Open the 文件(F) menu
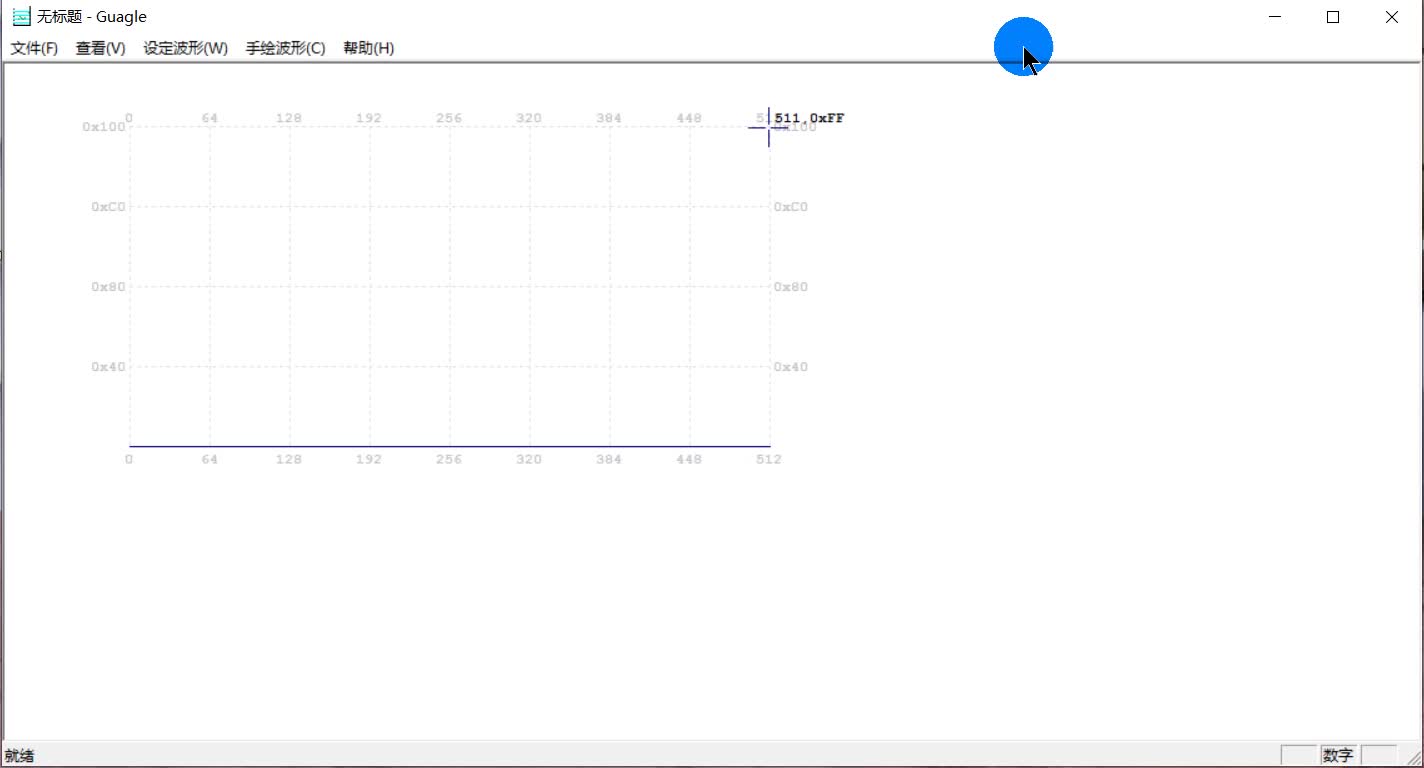The width and height of the screenshot is (1424, 768). click(x=34, y=48)
